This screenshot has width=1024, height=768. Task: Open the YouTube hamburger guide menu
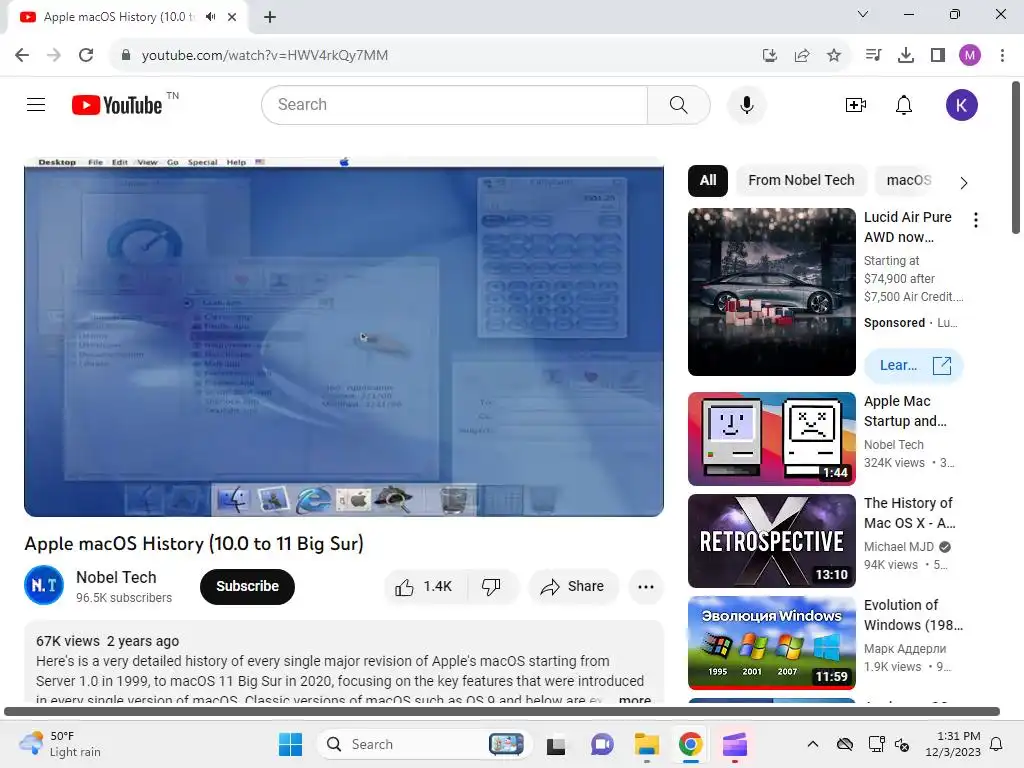tap(36, 104)
